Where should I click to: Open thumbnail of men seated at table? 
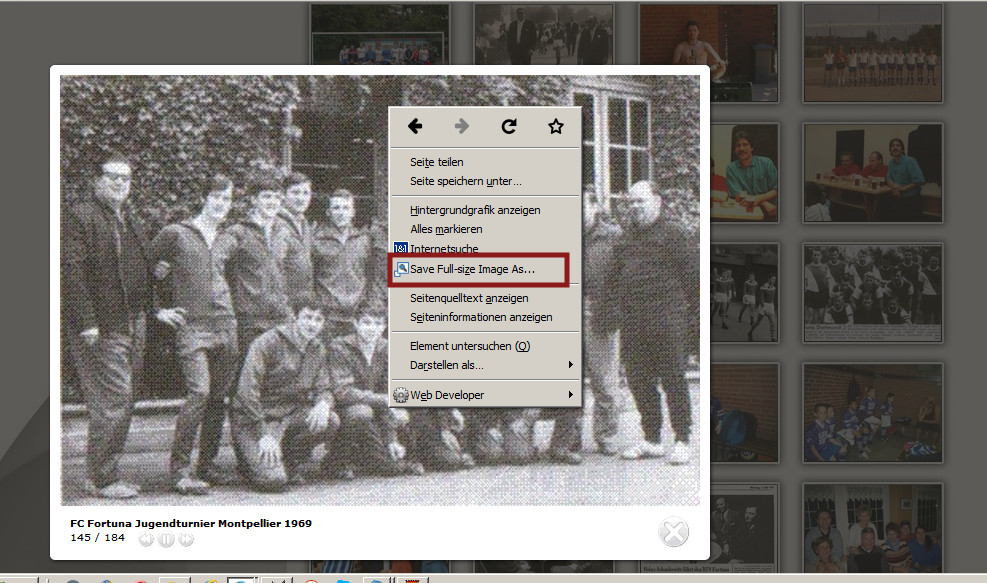(x=872, y=173)
